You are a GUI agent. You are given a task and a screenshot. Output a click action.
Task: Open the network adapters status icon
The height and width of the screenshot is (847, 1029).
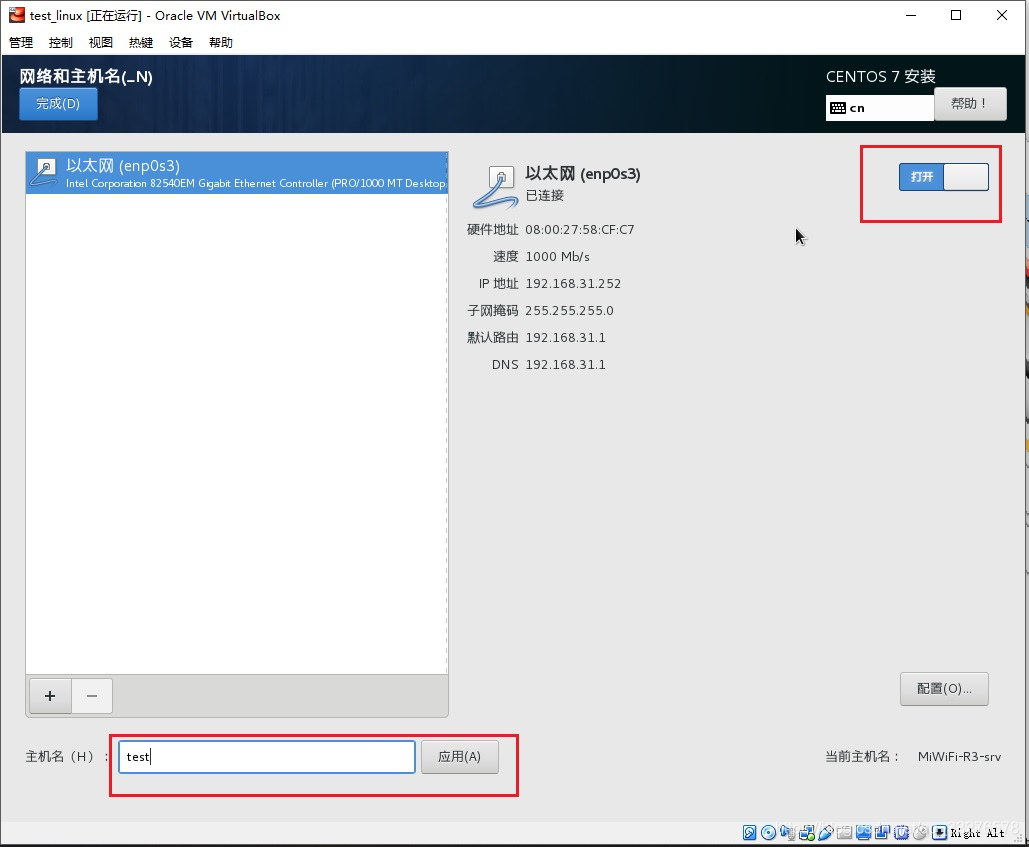click(x=807, y=833)
